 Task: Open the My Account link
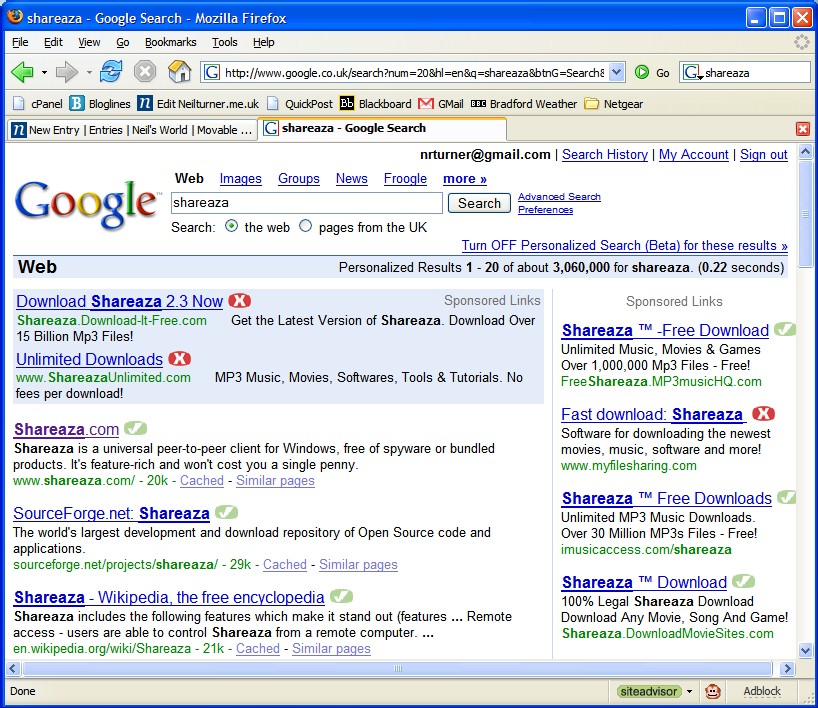[693, 154]
